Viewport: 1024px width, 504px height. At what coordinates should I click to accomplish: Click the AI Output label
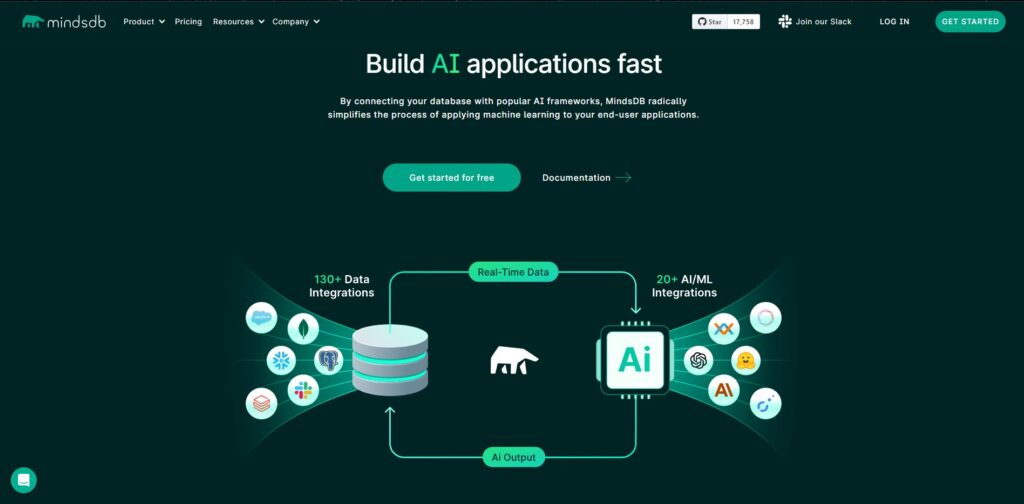[513, 457]
